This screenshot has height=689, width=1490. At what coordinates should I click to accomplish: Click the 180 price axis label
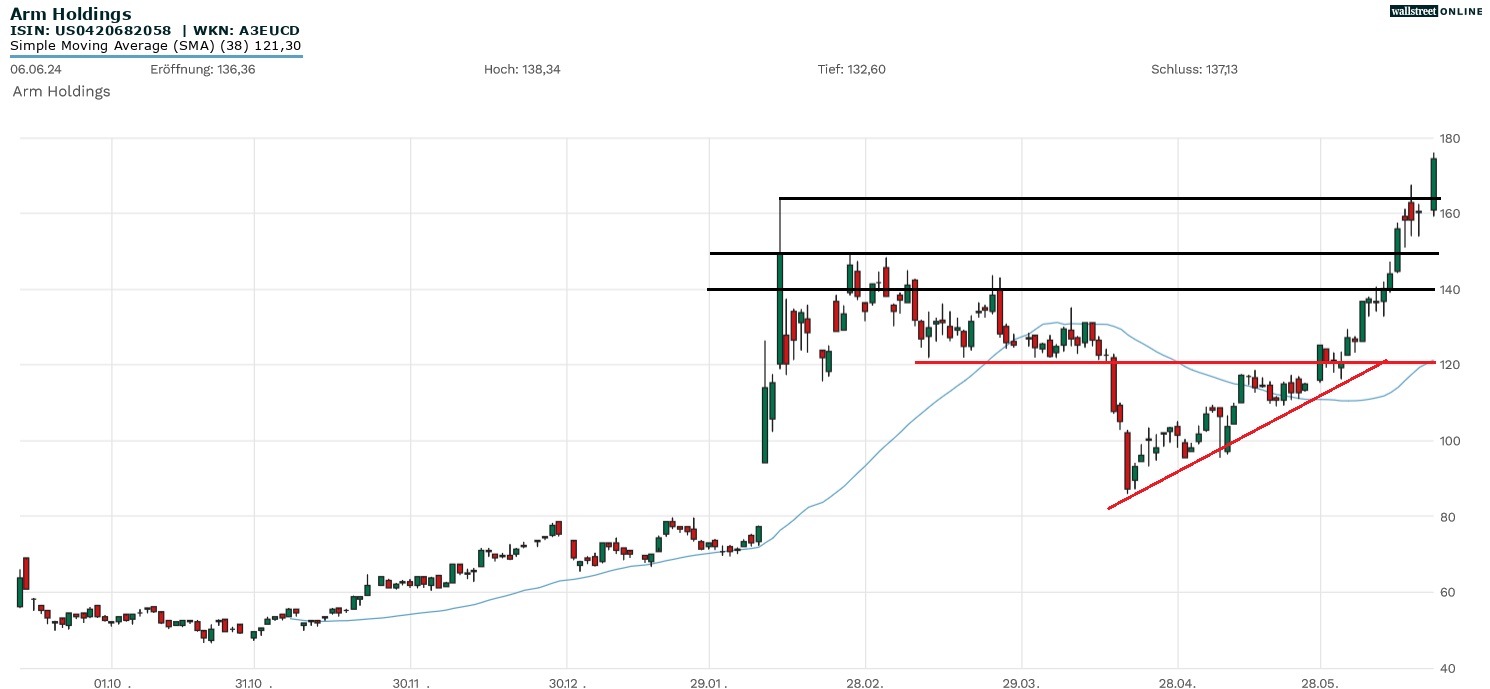tap(1450, 138)
